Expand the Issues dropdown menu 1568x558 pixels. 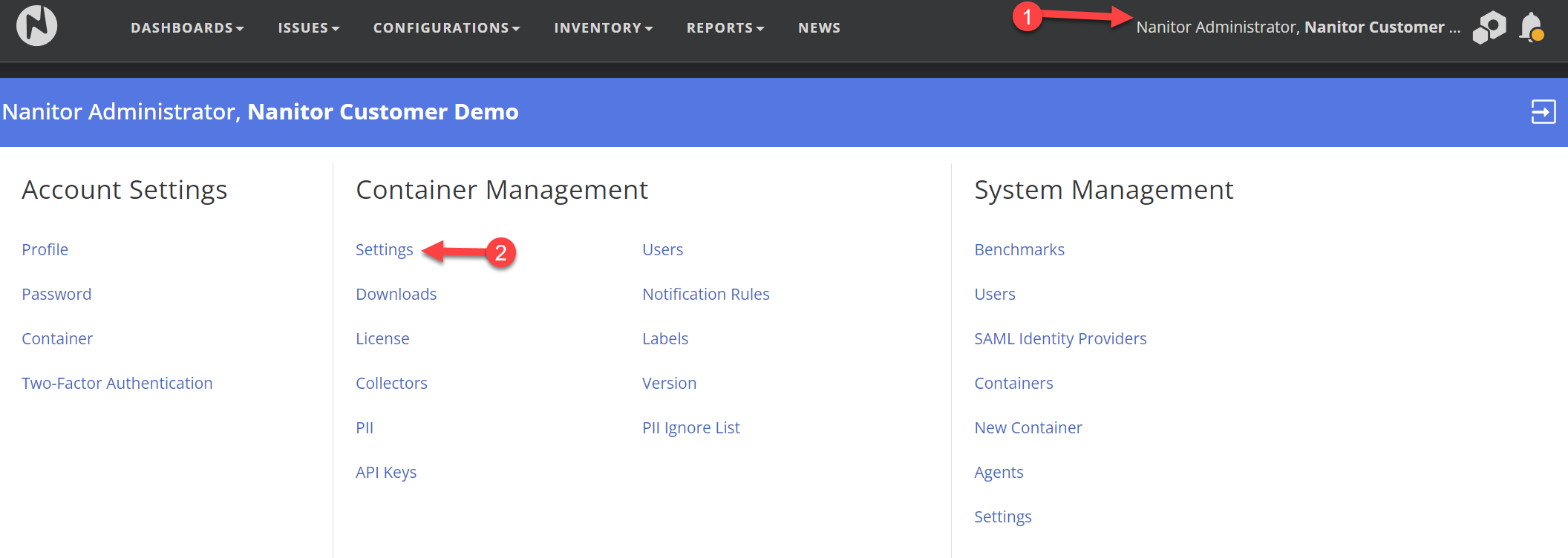[308, 28]
